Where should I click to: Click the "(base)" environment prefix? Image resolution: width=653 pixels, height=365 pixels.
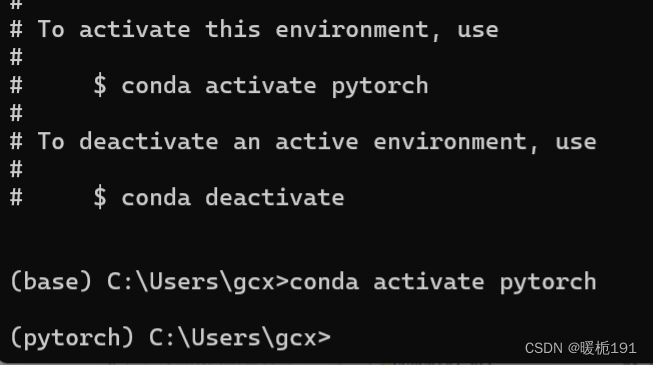[x=51, y=282]
